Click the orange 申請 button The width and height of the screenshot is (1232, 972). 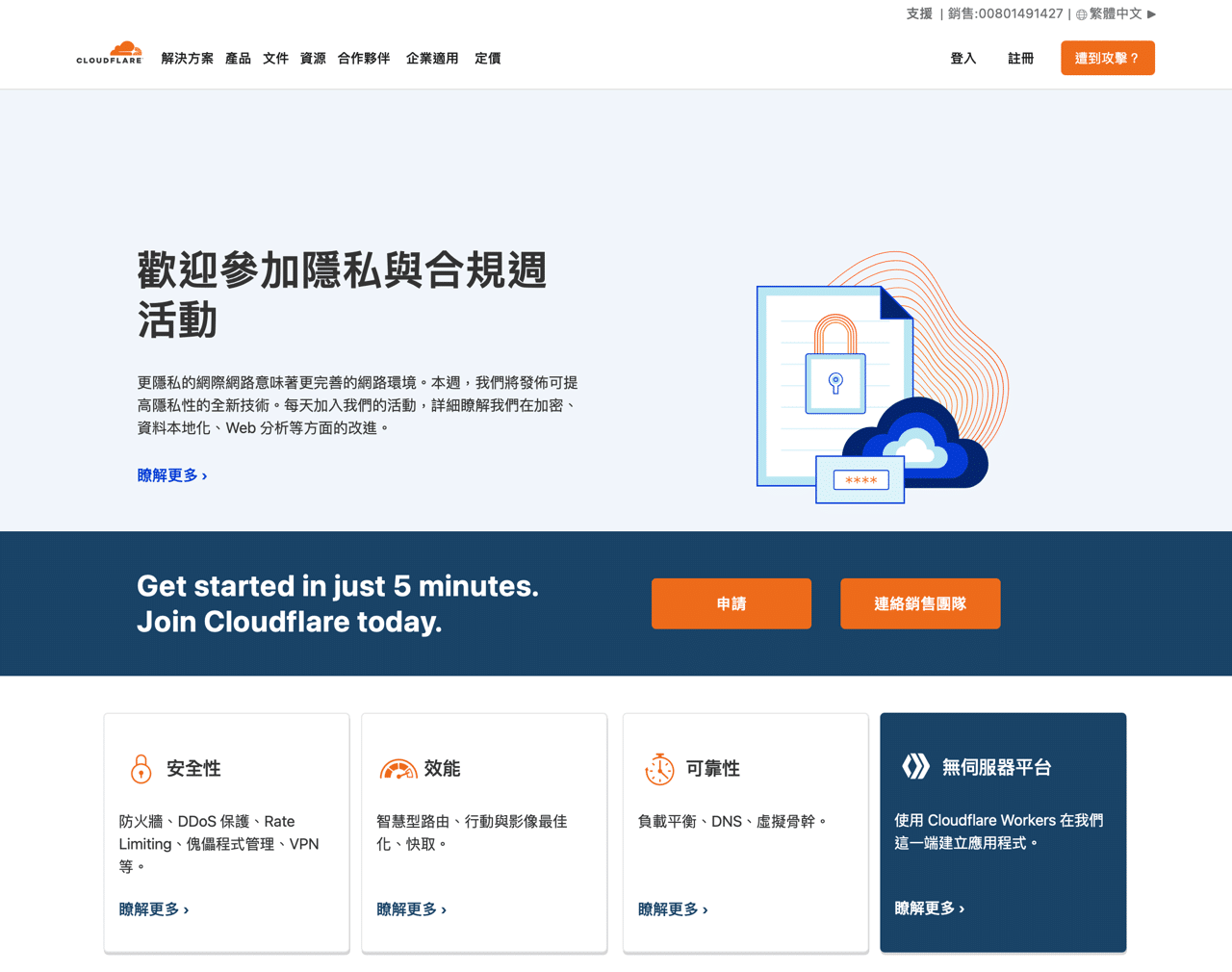coord(731,603)
